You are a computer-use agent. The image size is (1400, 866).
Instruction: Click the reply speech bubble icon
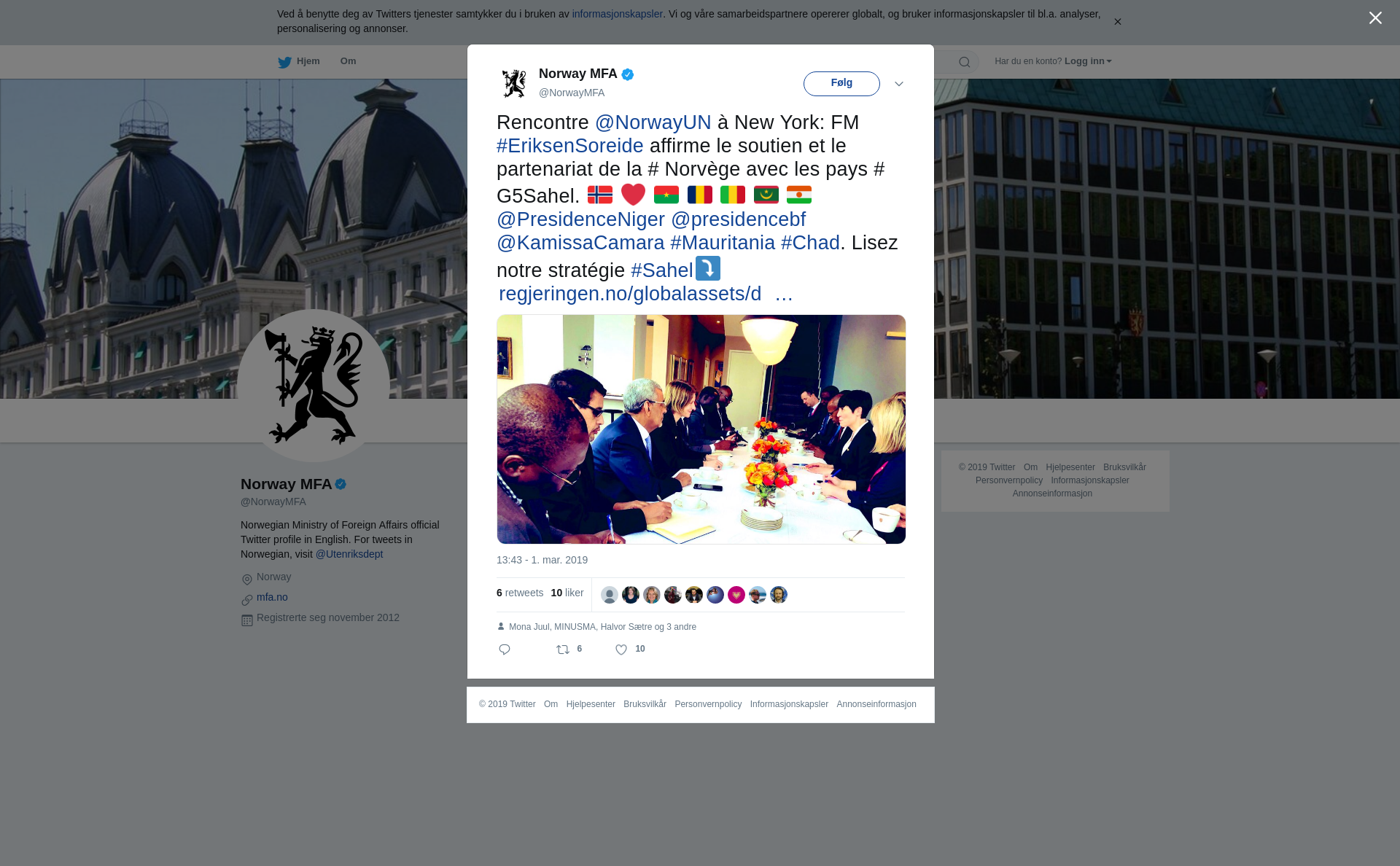(x=505, y=649)
